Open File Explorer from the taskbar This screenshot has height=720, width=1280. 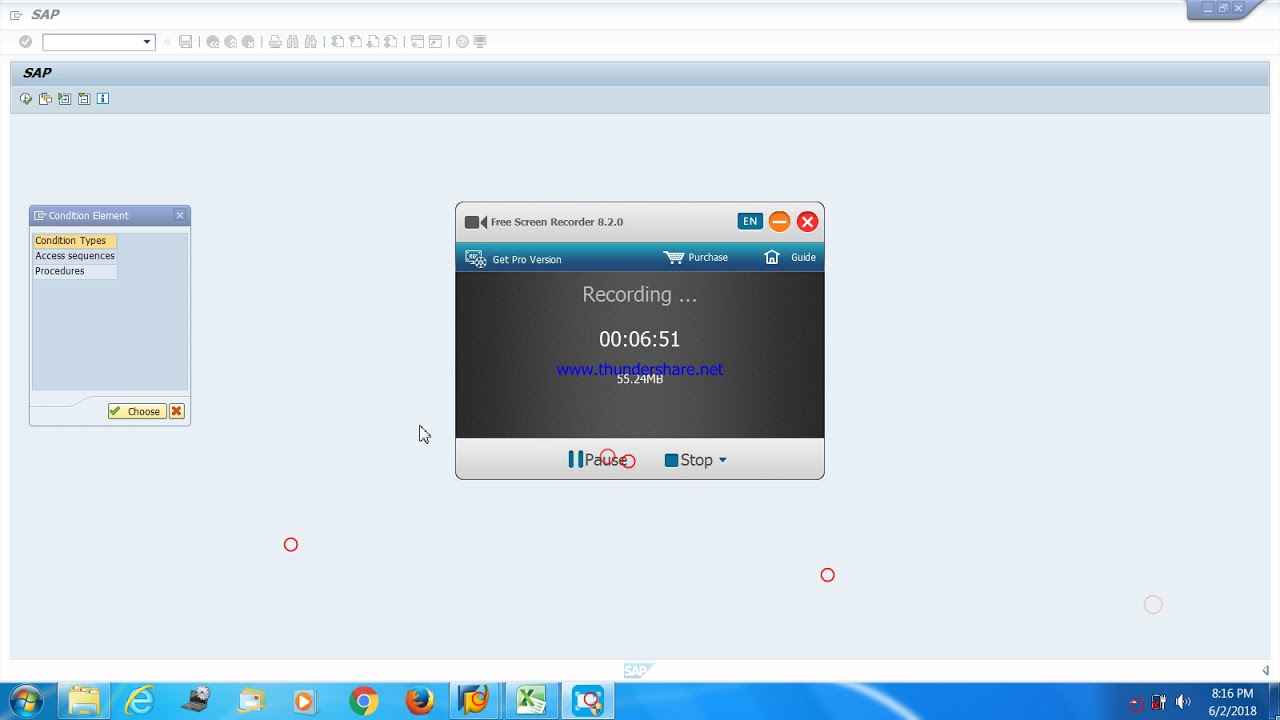(84, 701)
